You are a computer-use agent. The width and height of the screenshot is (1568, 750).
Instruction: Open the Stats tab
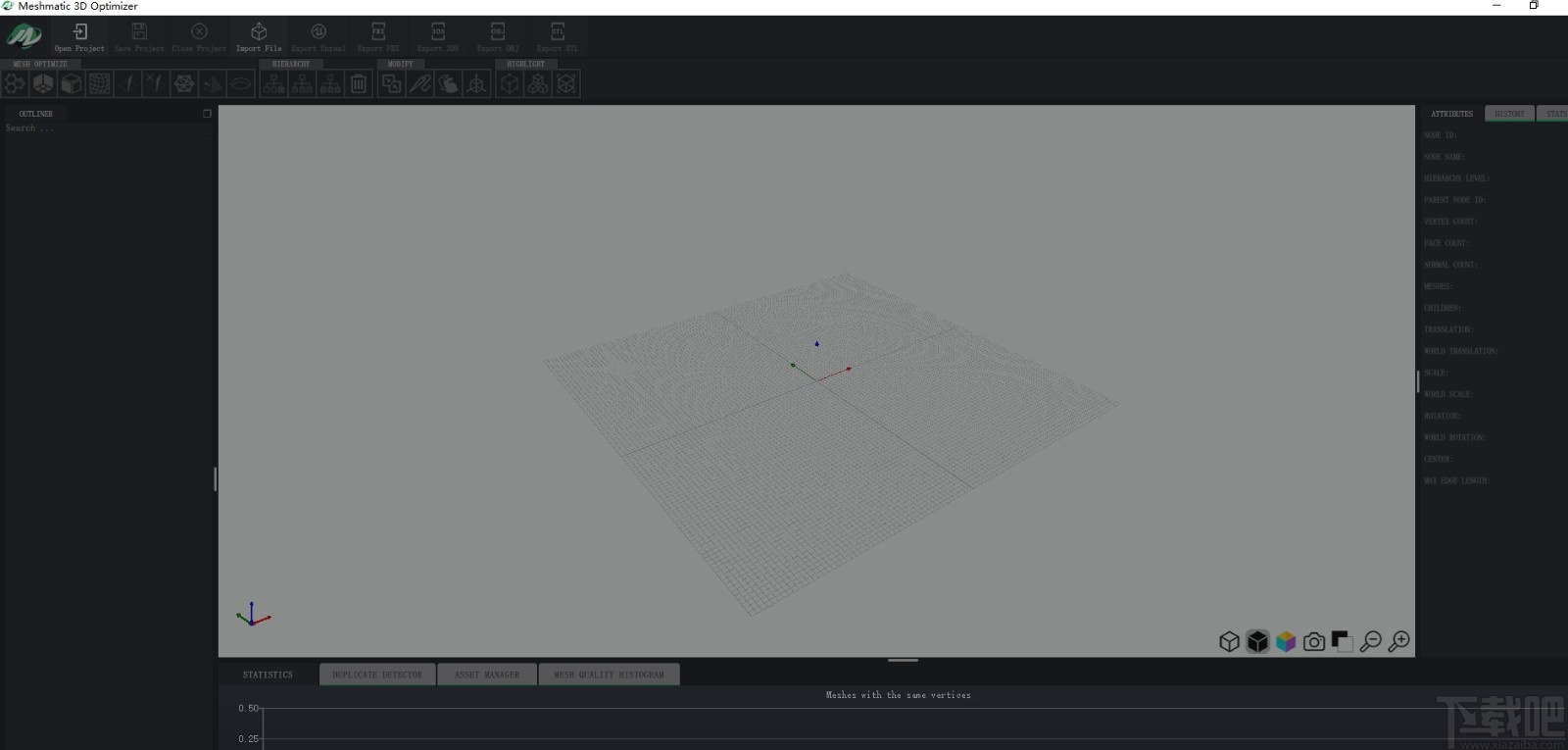pyautogui.click(x=1554, y=114)
